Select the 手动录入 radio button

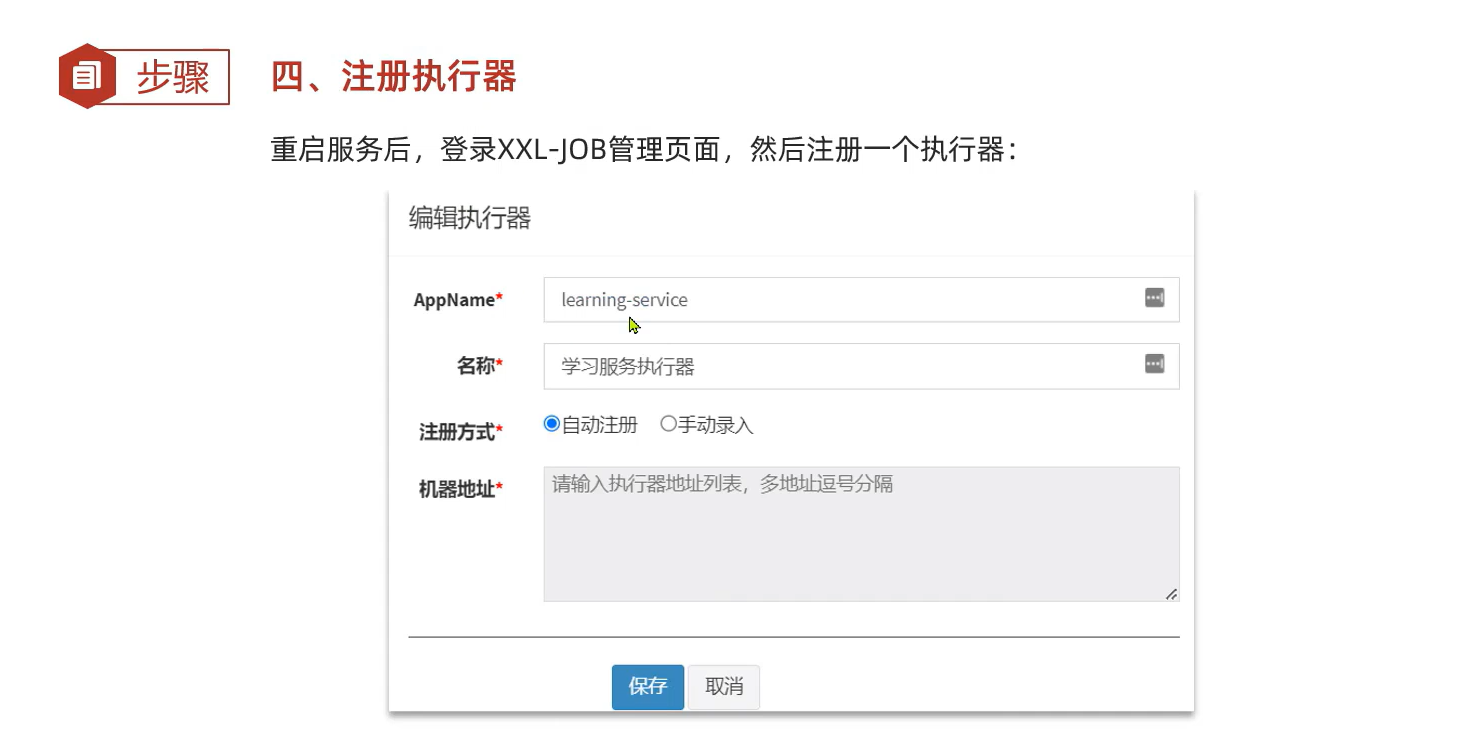tap(668, 424)
